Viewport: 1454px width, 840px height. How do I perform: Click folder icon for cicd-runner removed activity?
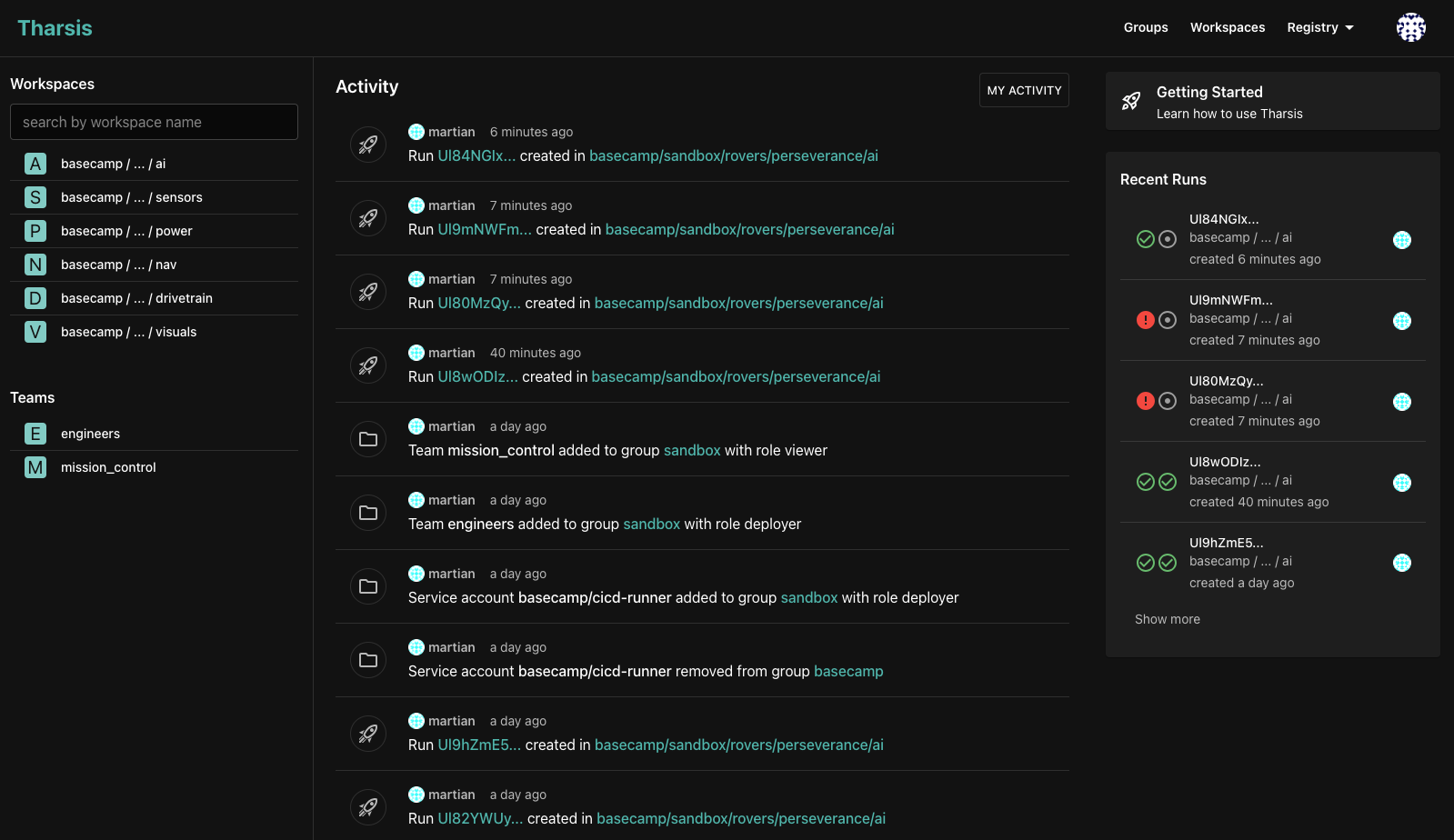[x=368, y=660]
